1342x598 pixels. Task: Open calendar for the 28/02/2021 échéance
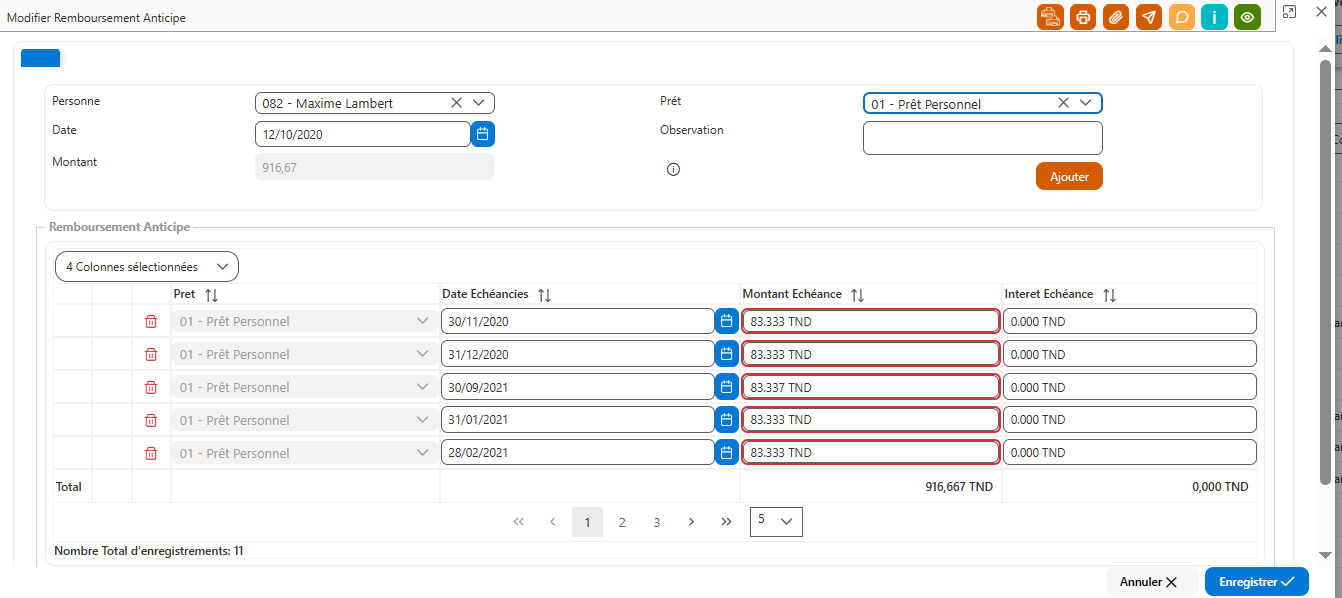[727, 453]
